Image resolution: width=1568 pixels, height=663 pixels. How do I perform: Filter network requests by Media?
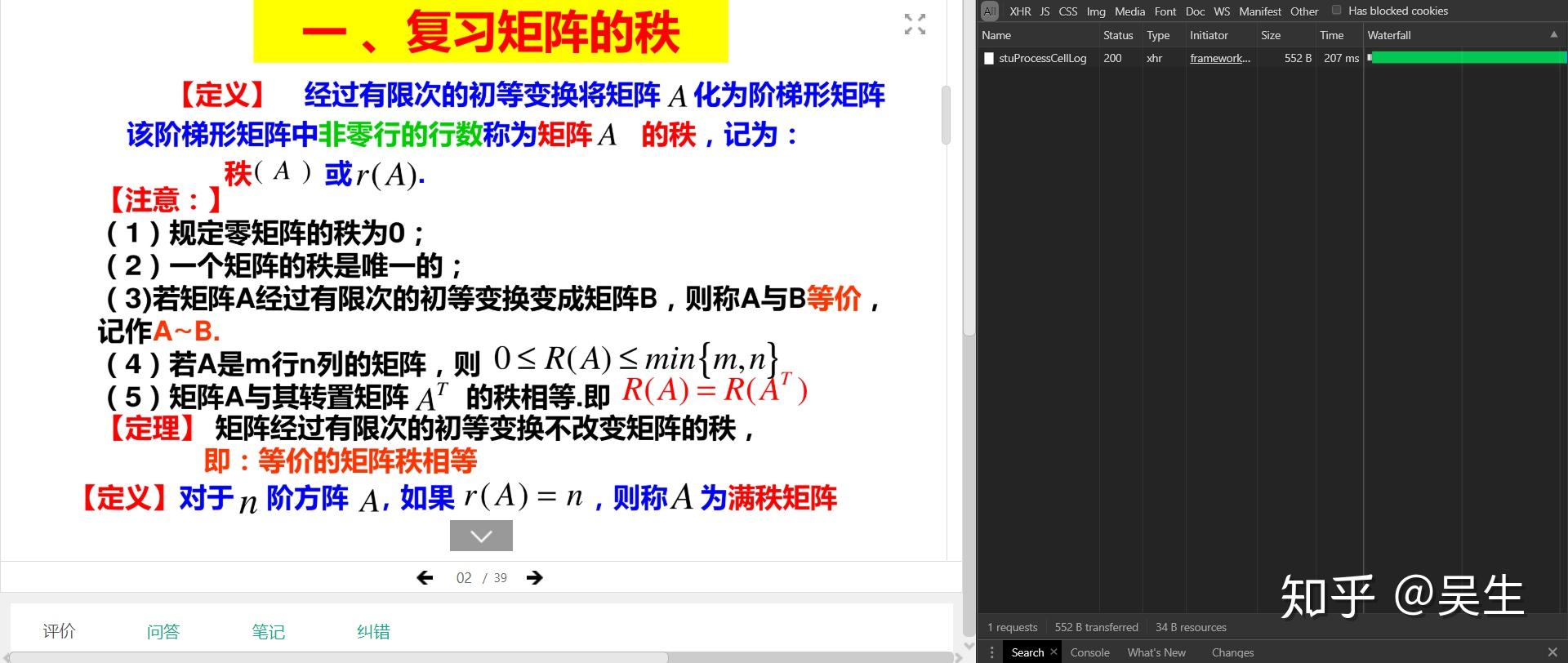click(x=1129, y=11)
